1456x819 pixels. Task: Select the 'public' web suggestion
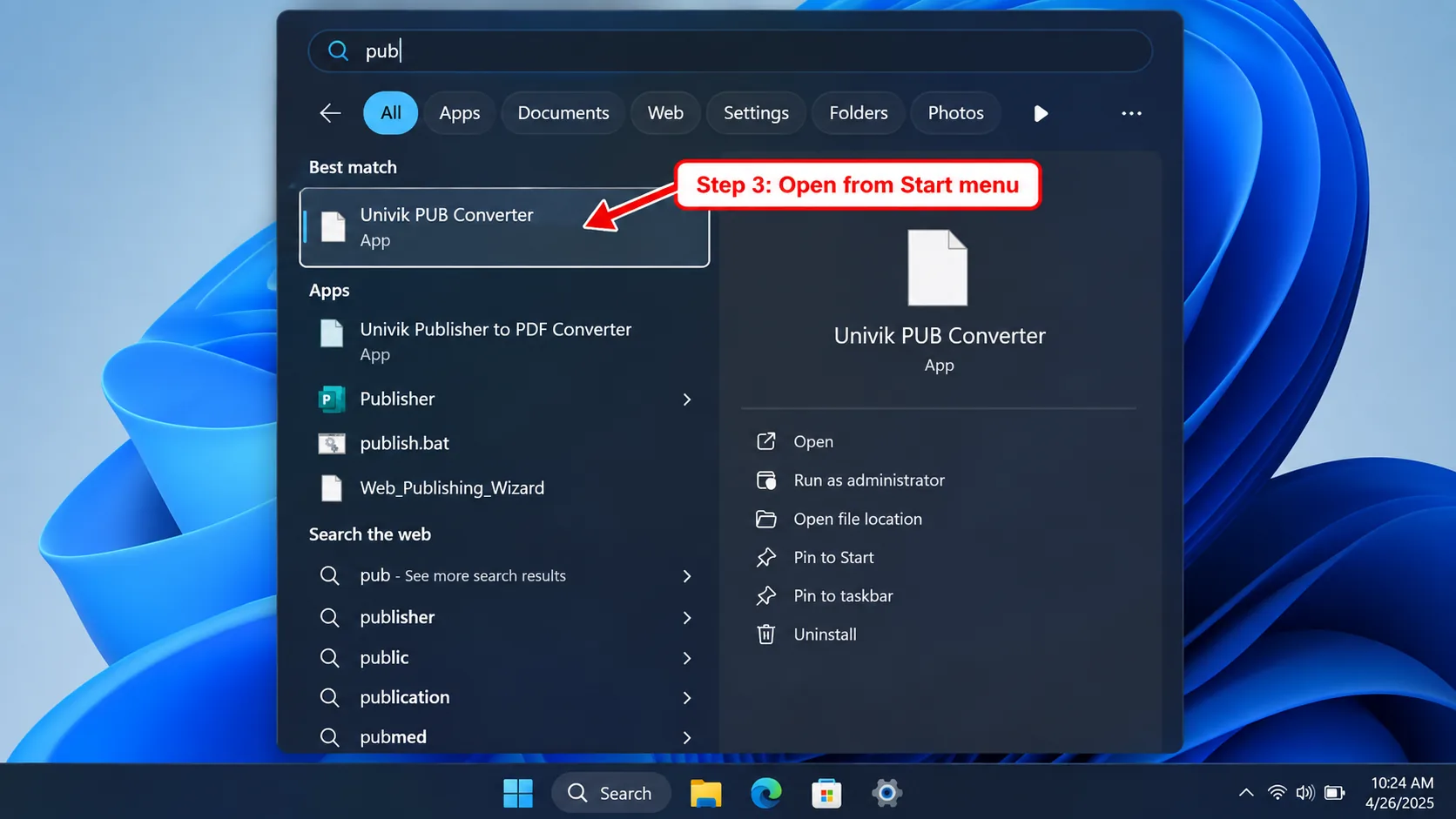click(x=504, y=657)
